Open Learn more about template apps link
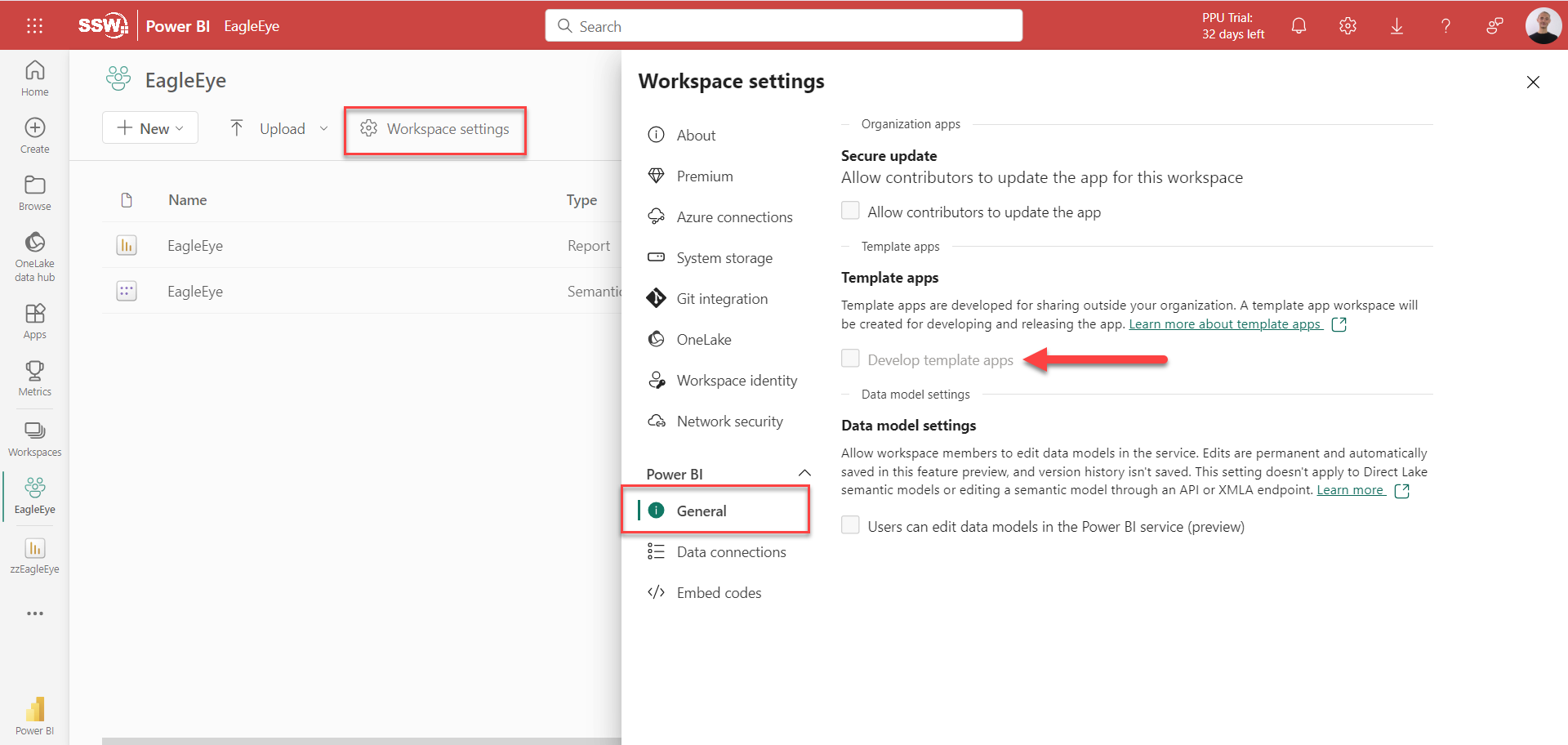Screen dimensions: 1568x745 [1225, 324]
